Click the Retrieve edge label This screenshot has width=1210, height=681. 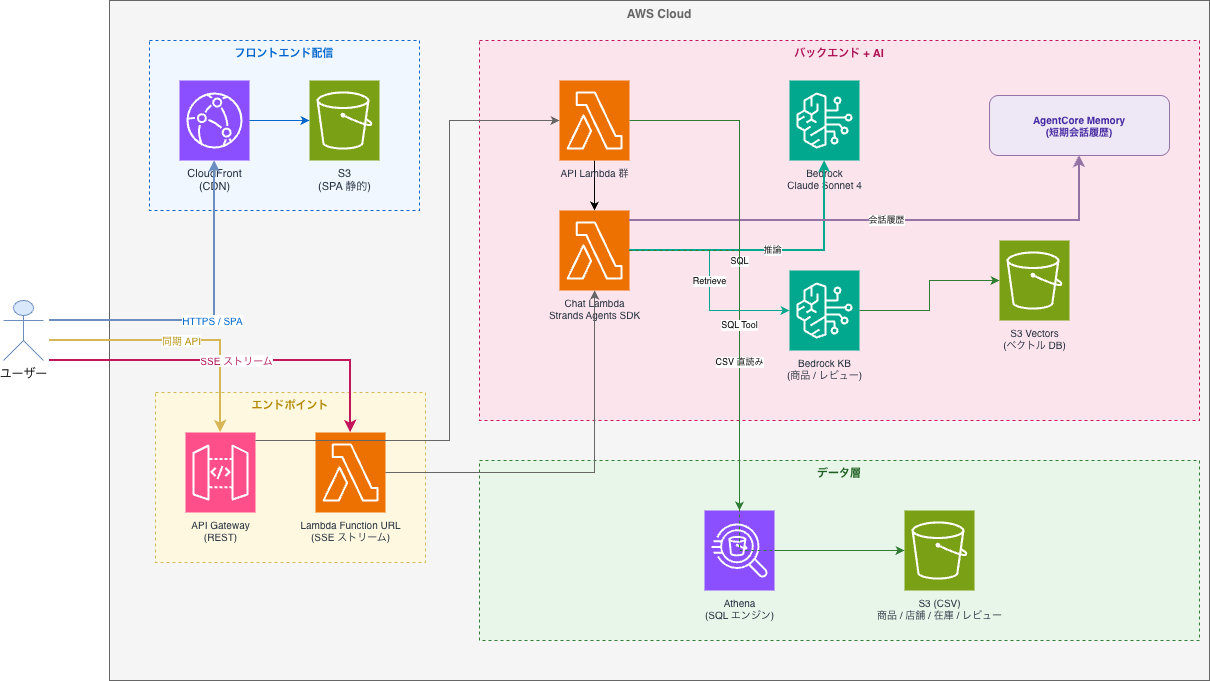(709, 281)
